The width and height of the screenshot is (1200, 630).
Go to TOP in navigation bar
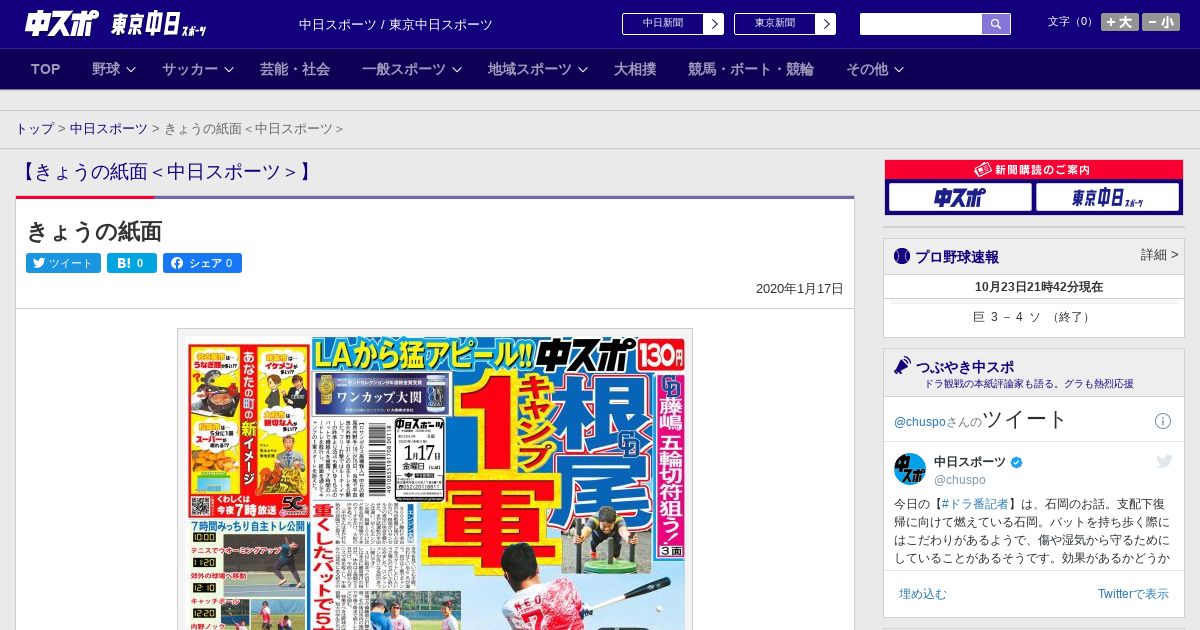tap(46, 69)
